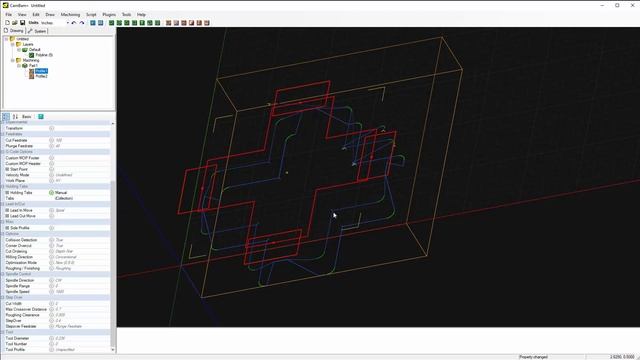Create a new file via toolbar icon
Image resolution: width=640 pixels, height=360 pixels.
click(7, 23)
